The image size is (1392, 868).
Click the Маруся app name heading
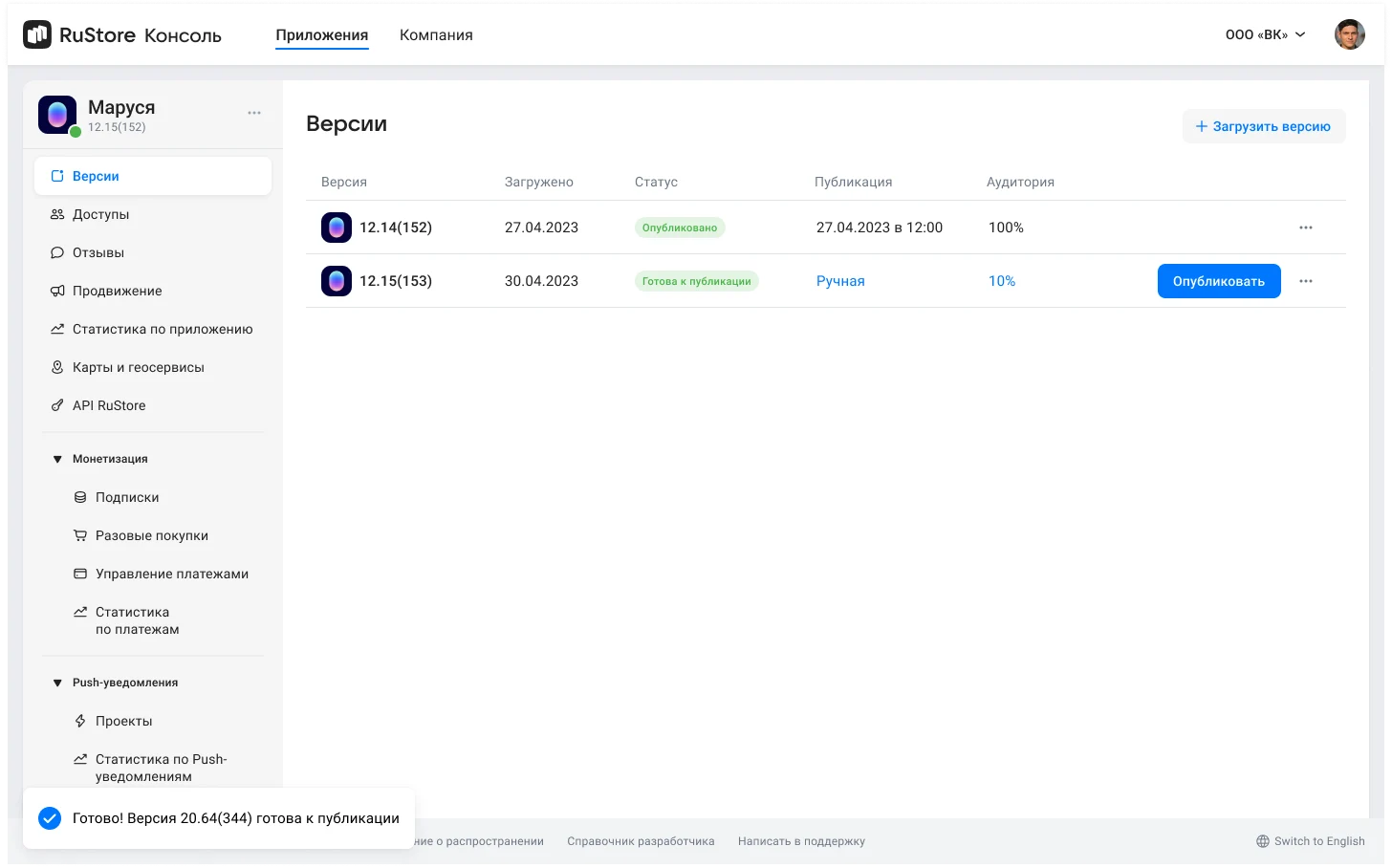click(x=121, y=107)
